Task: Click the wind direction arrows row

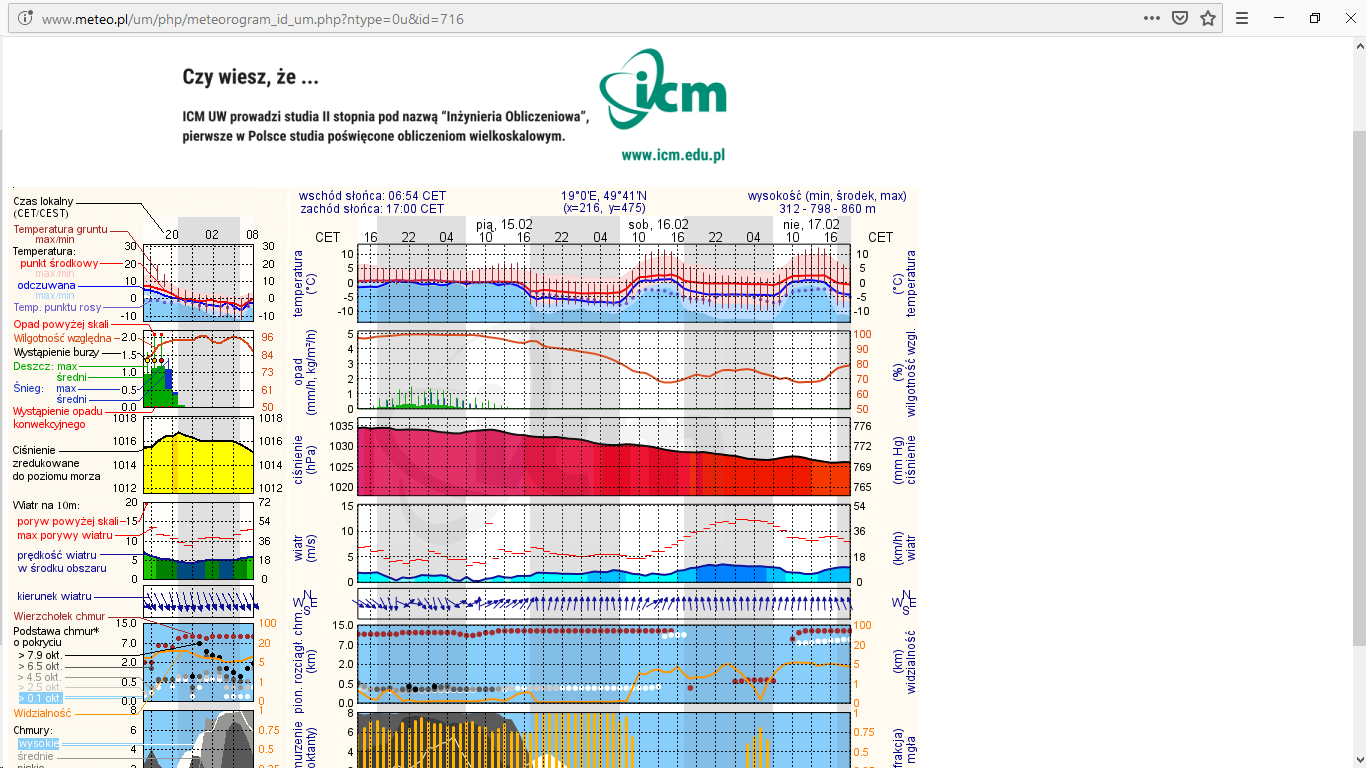Action: (x=604, y=602)
